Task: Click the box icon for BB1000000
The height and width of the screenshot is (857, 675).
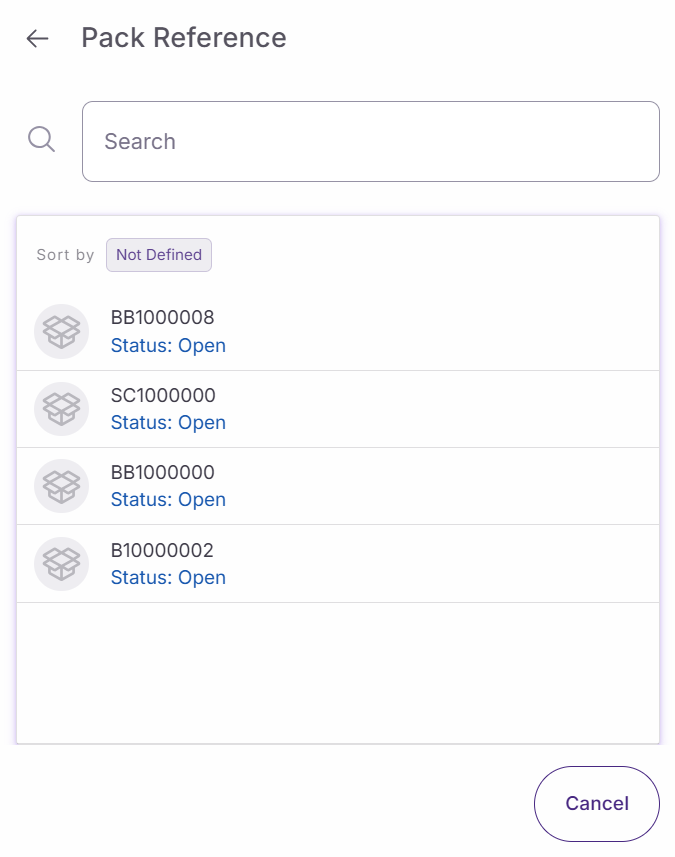Action: (61, 486)
